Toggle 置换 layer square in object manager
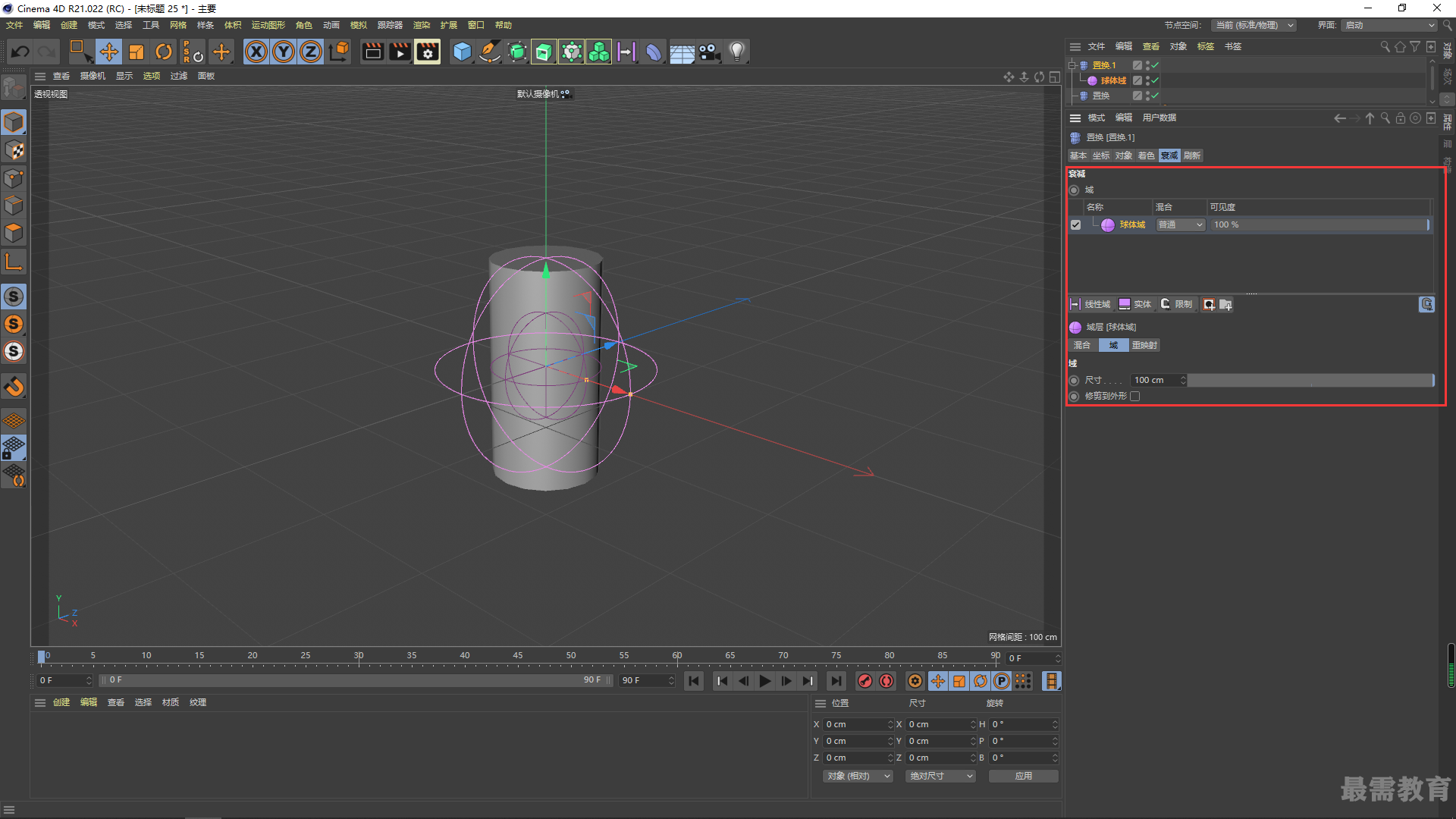 point(1137,96)
